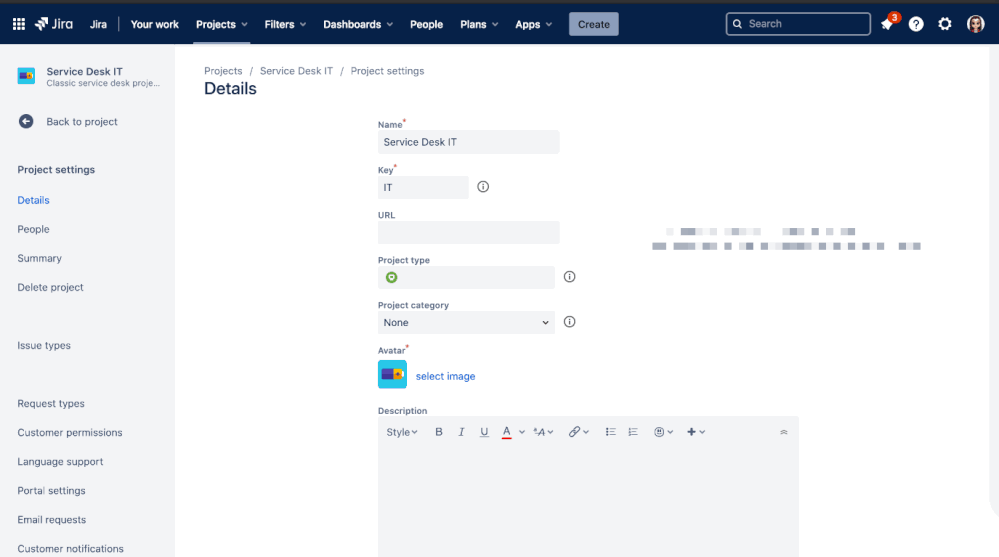Image resolution: width=999 pixels, height=557 pixels.
Task: Insert a numbered list
Action: 633,432
